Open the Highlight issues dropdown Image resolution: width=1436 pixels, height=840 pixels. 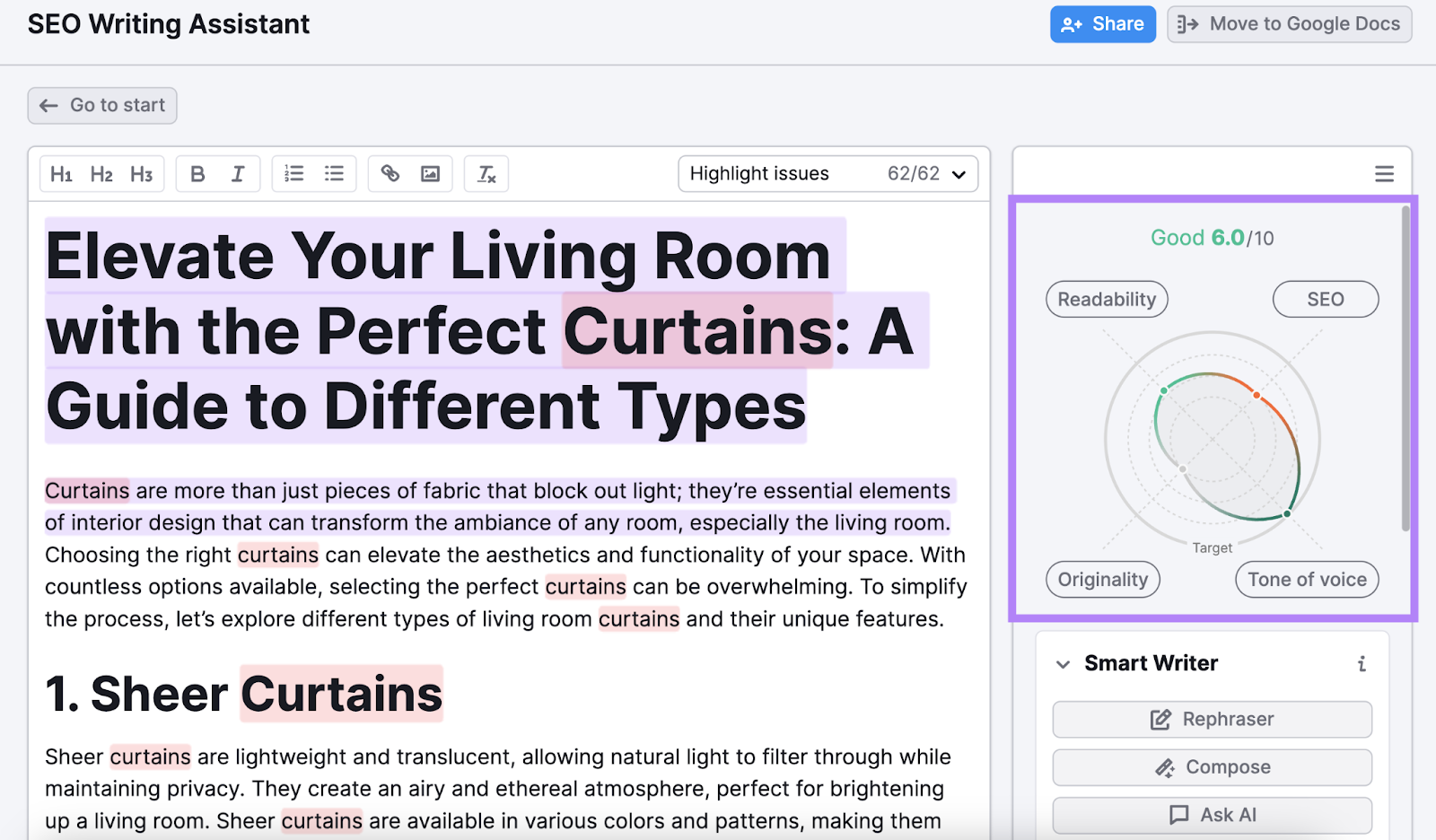[827, 174]
